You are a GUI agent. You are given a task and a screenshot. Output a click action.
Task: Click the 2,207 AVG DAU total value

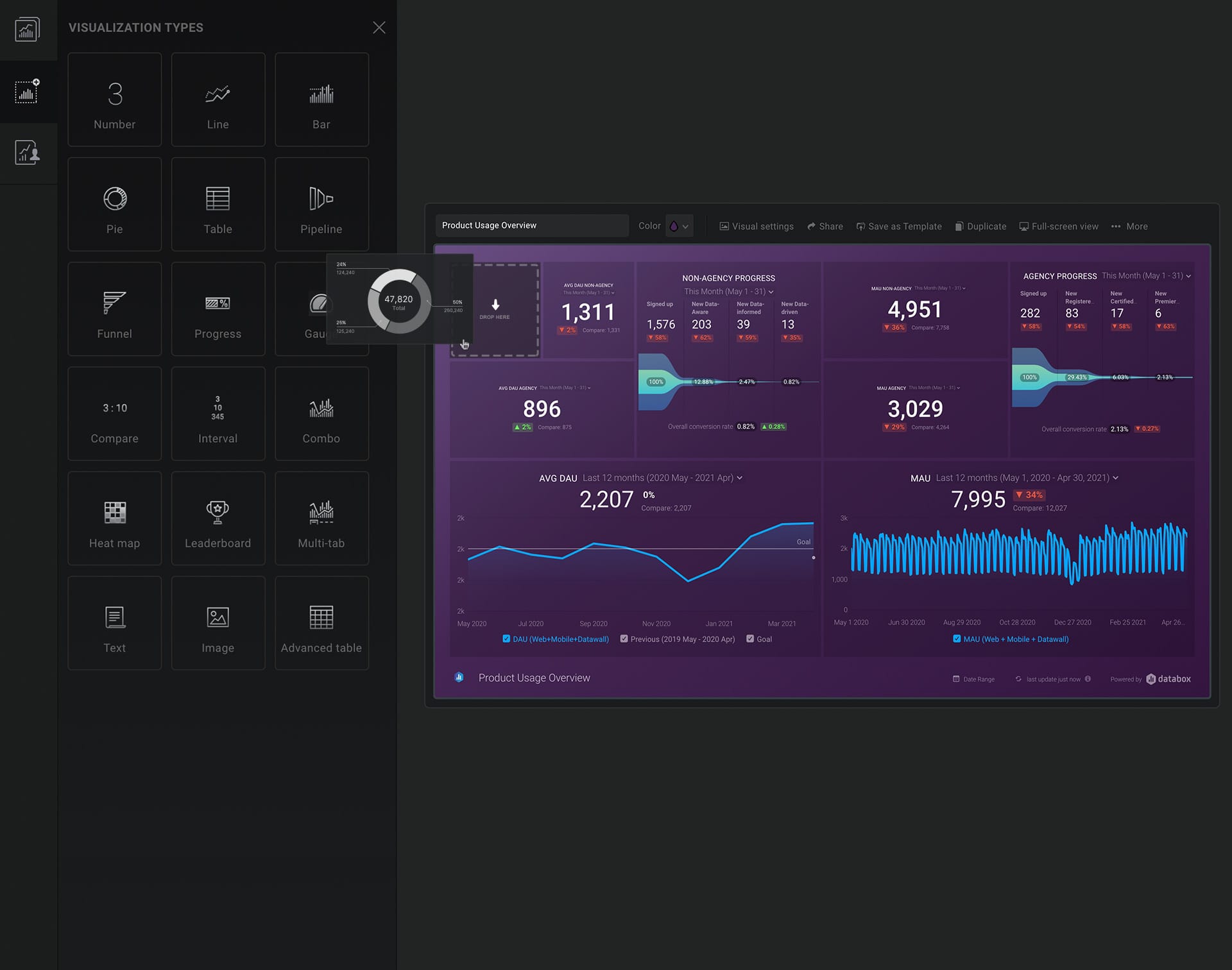[x=606, y=499]
